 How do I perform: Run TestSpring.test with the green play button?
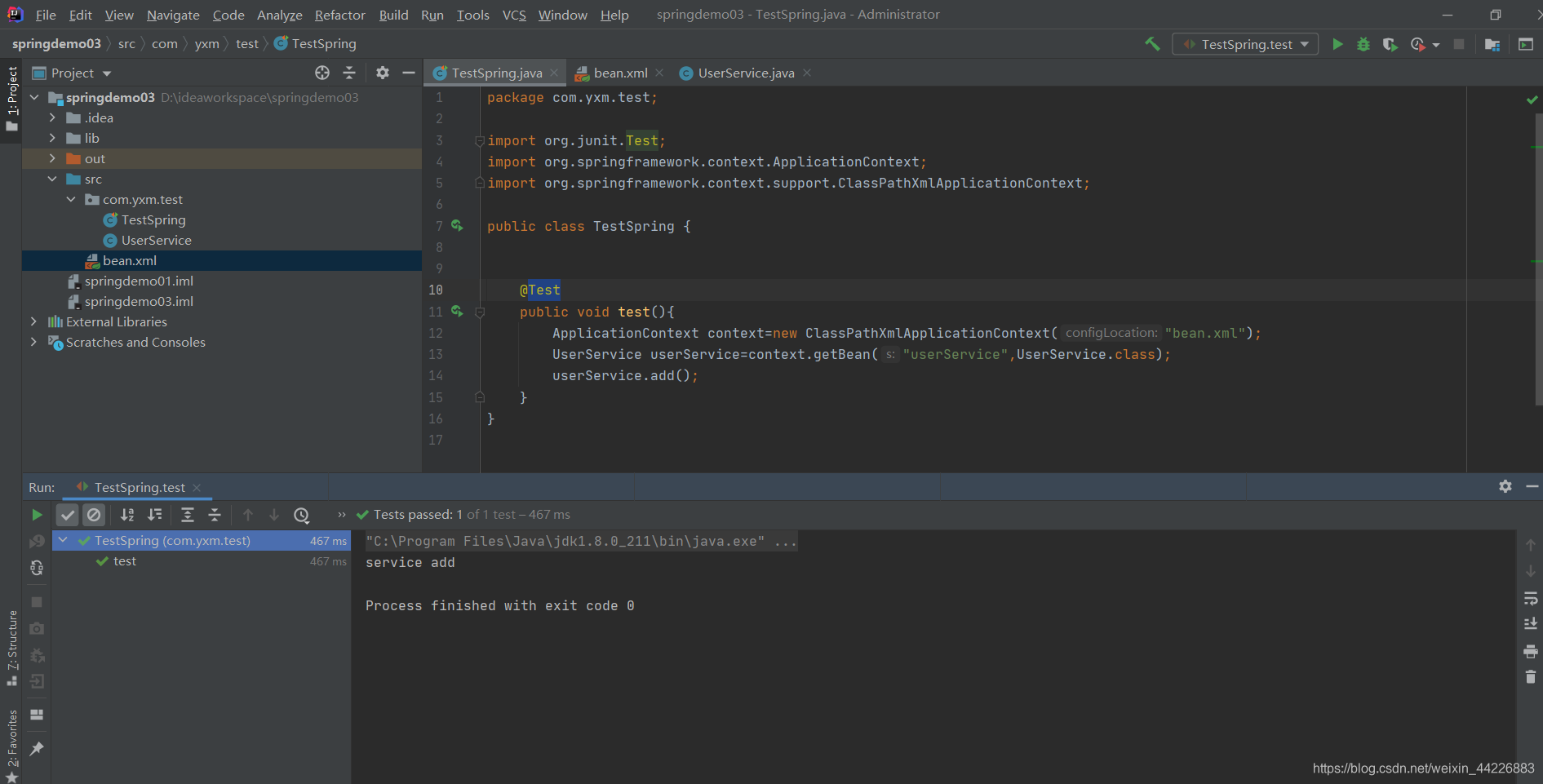[1337, 44]
